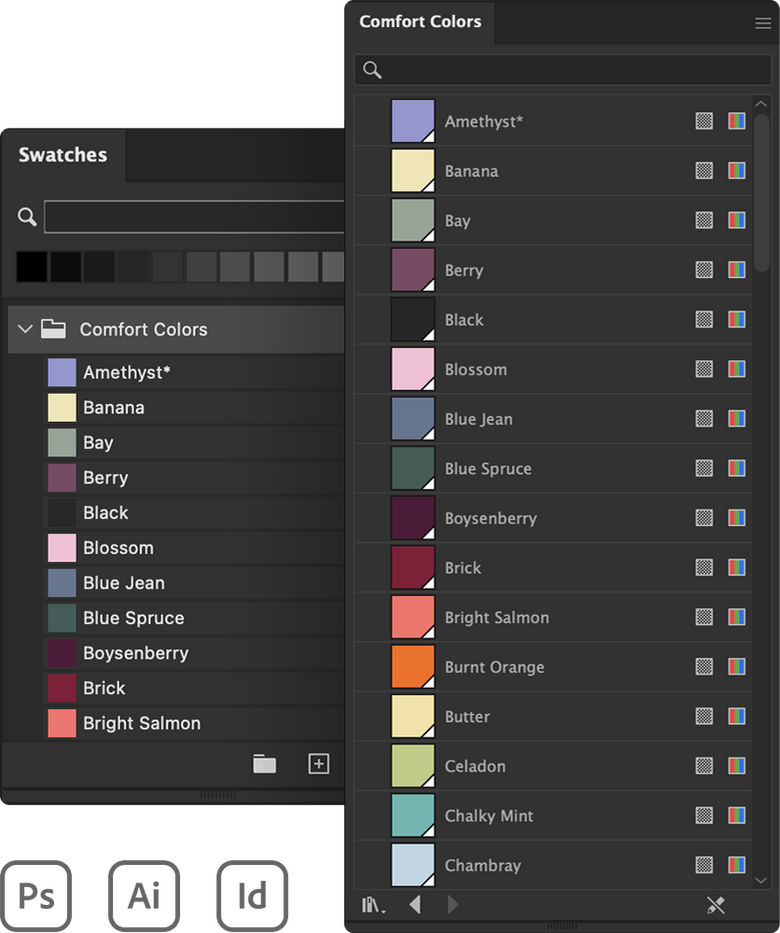The height and width of the screenshot is (933, 780).
Task: Click the forward navigation arrow
Action: (452, 903)
